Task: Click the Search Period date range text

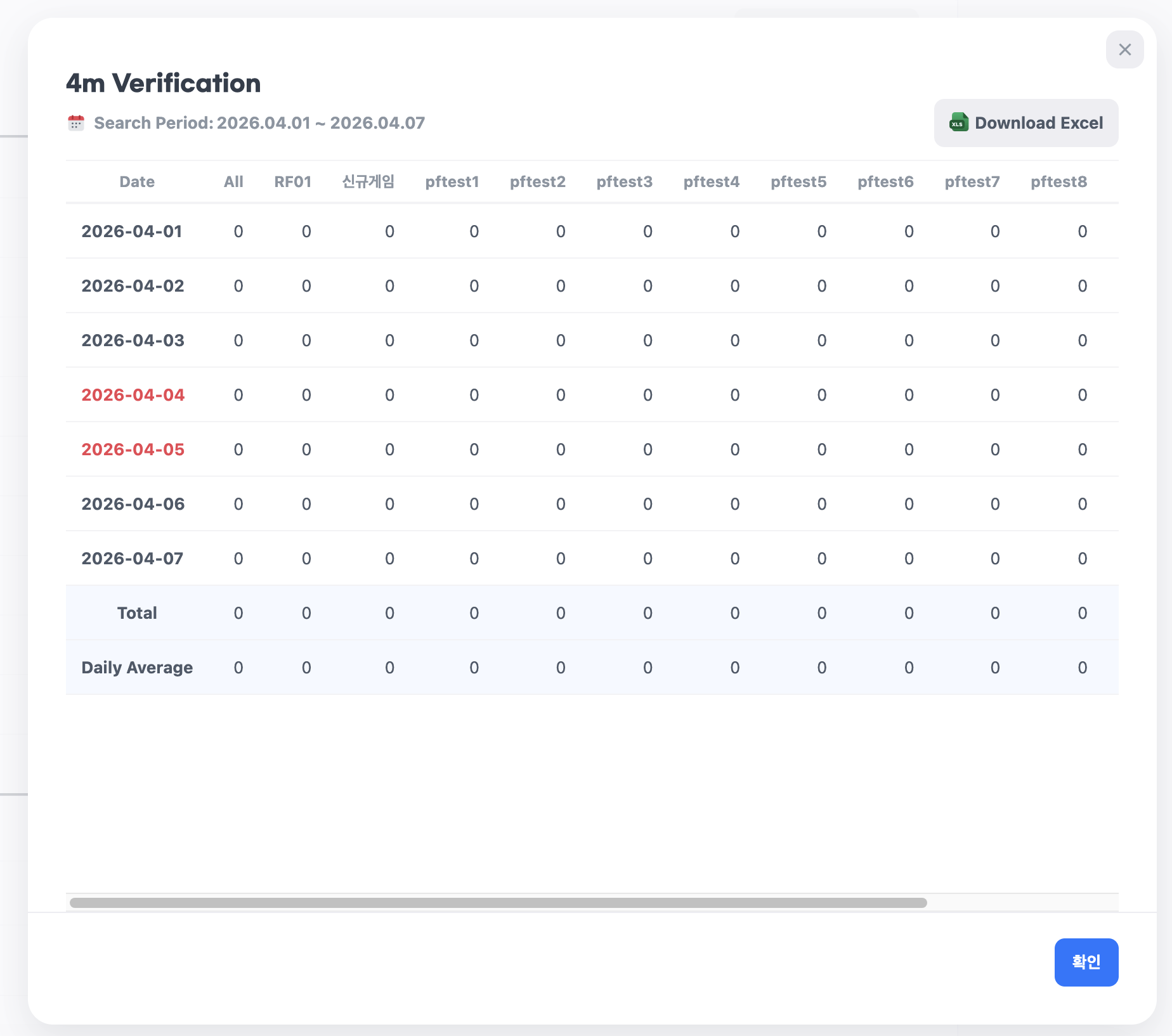Action: [x=259, y=123]
